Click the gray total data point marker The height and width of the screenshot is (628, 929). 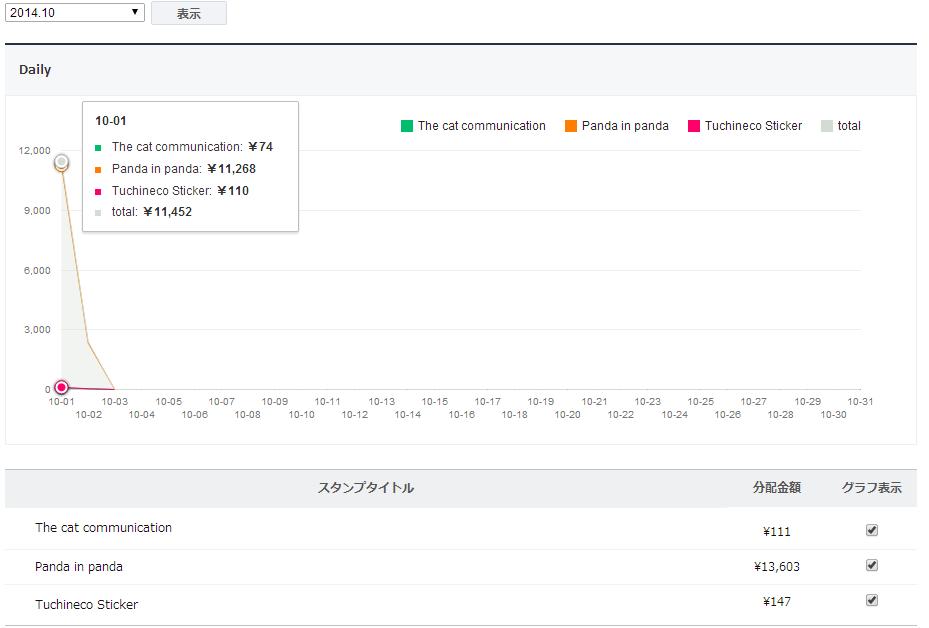click(62, 161)
